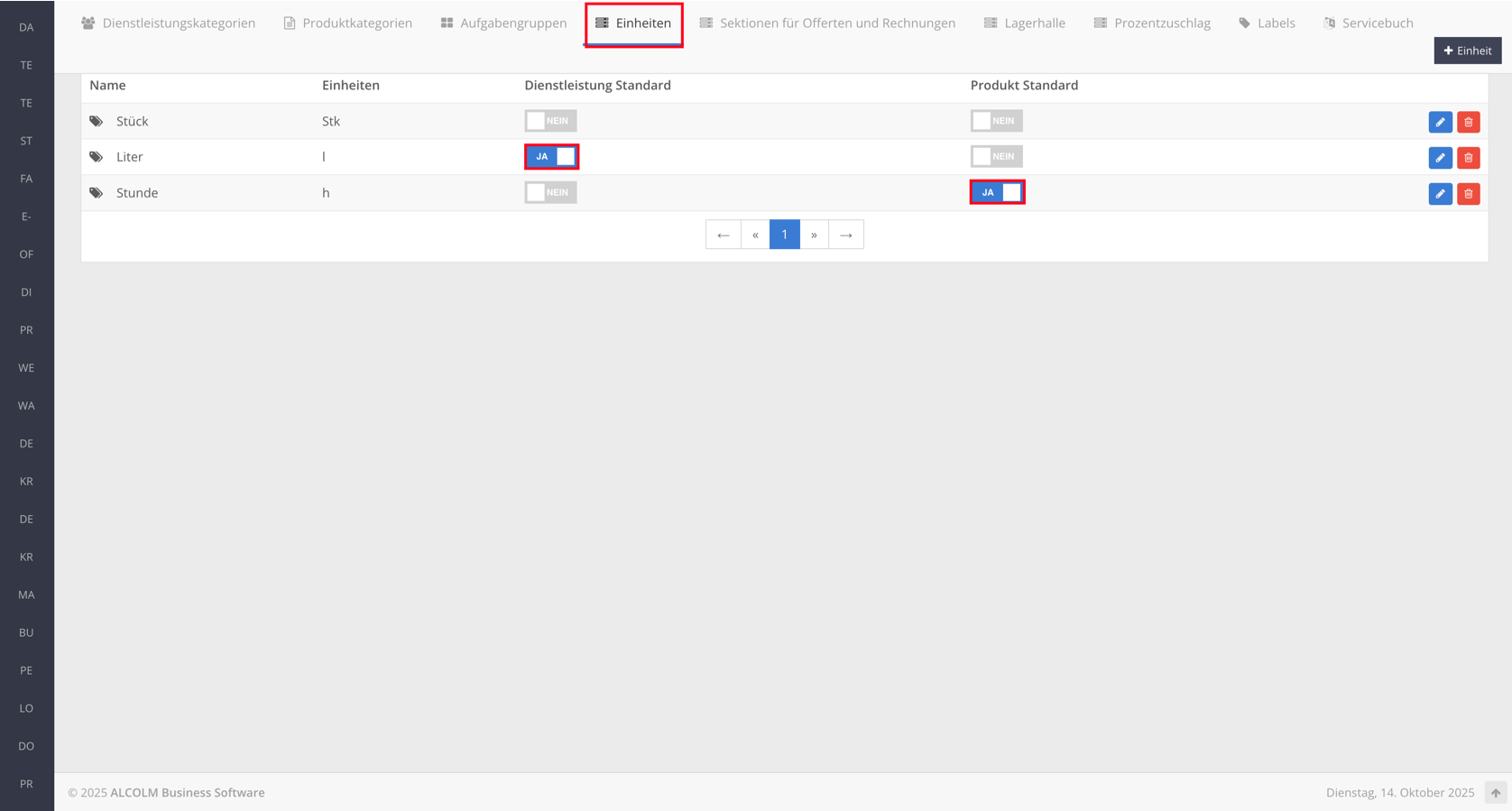1512x811 pixels.
Task: Enable Produkt Standard for Stück
Action: [x=996, y=121]
